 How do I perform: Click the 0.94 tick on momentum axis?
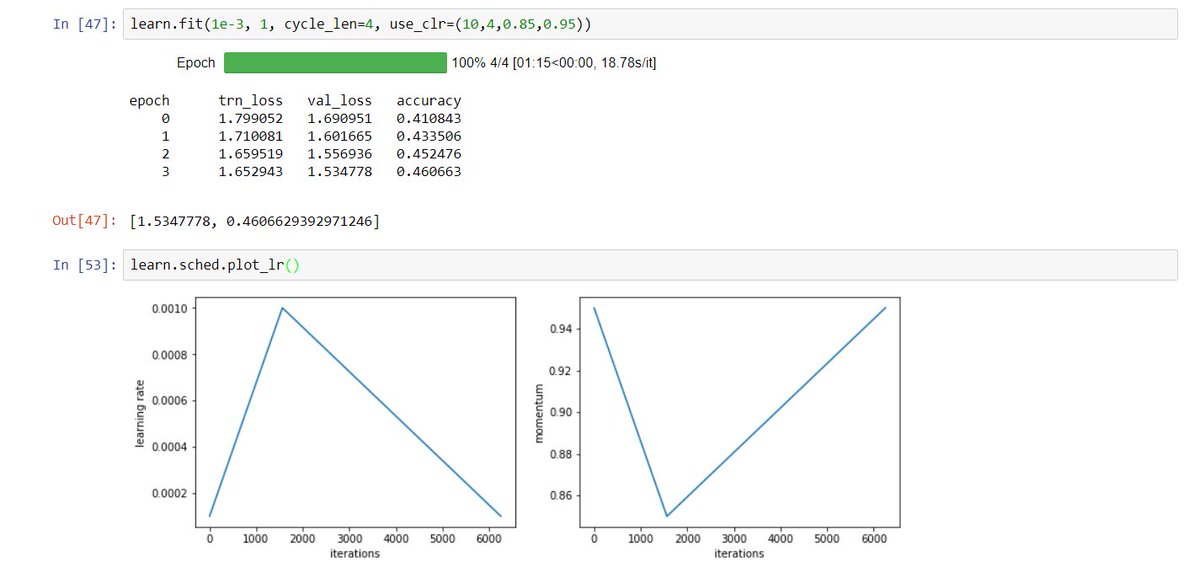[x=562, y=329]
